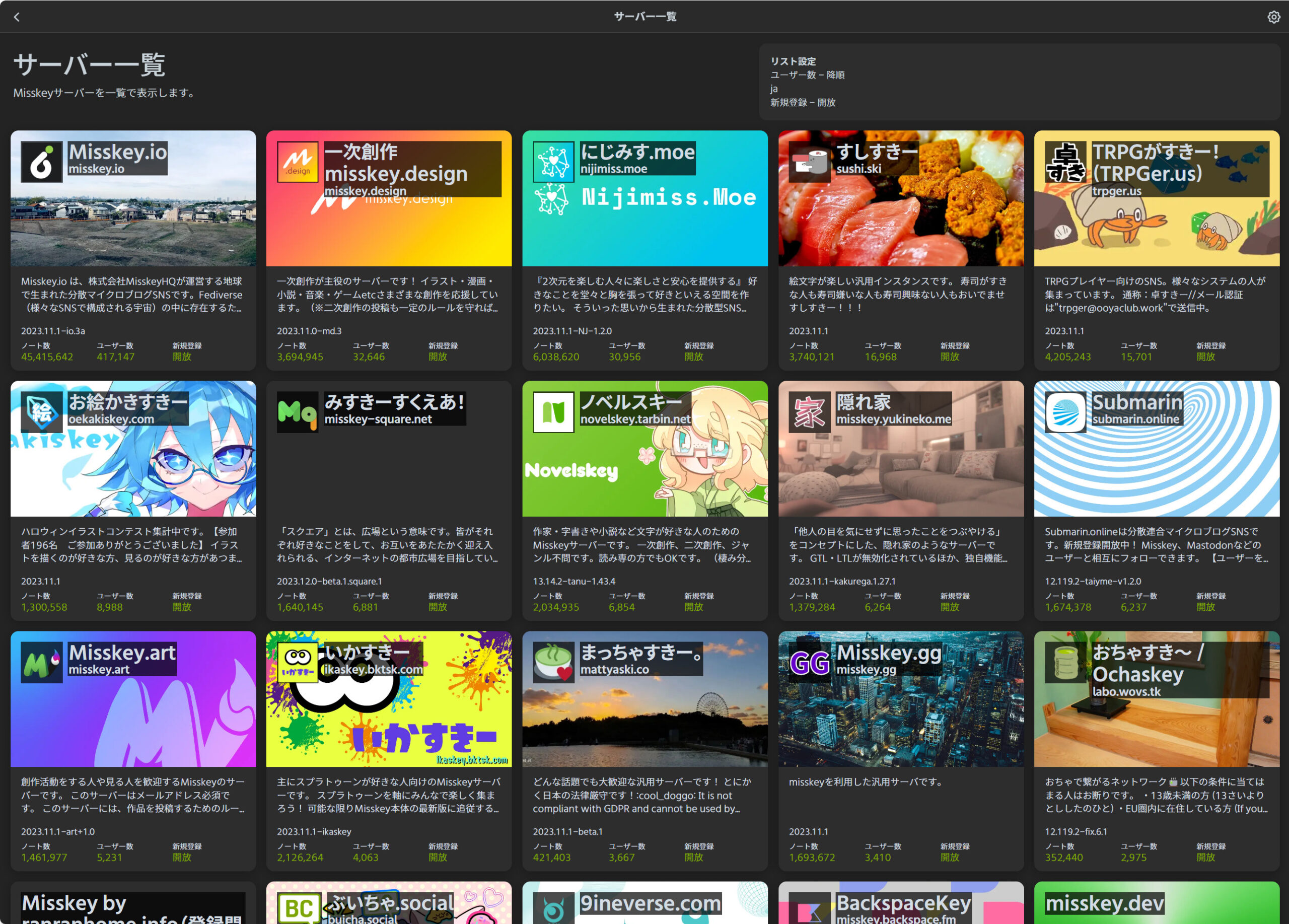Click the にじみす.moe server title
Viewport: 1289px width, 924px height.
637,152
